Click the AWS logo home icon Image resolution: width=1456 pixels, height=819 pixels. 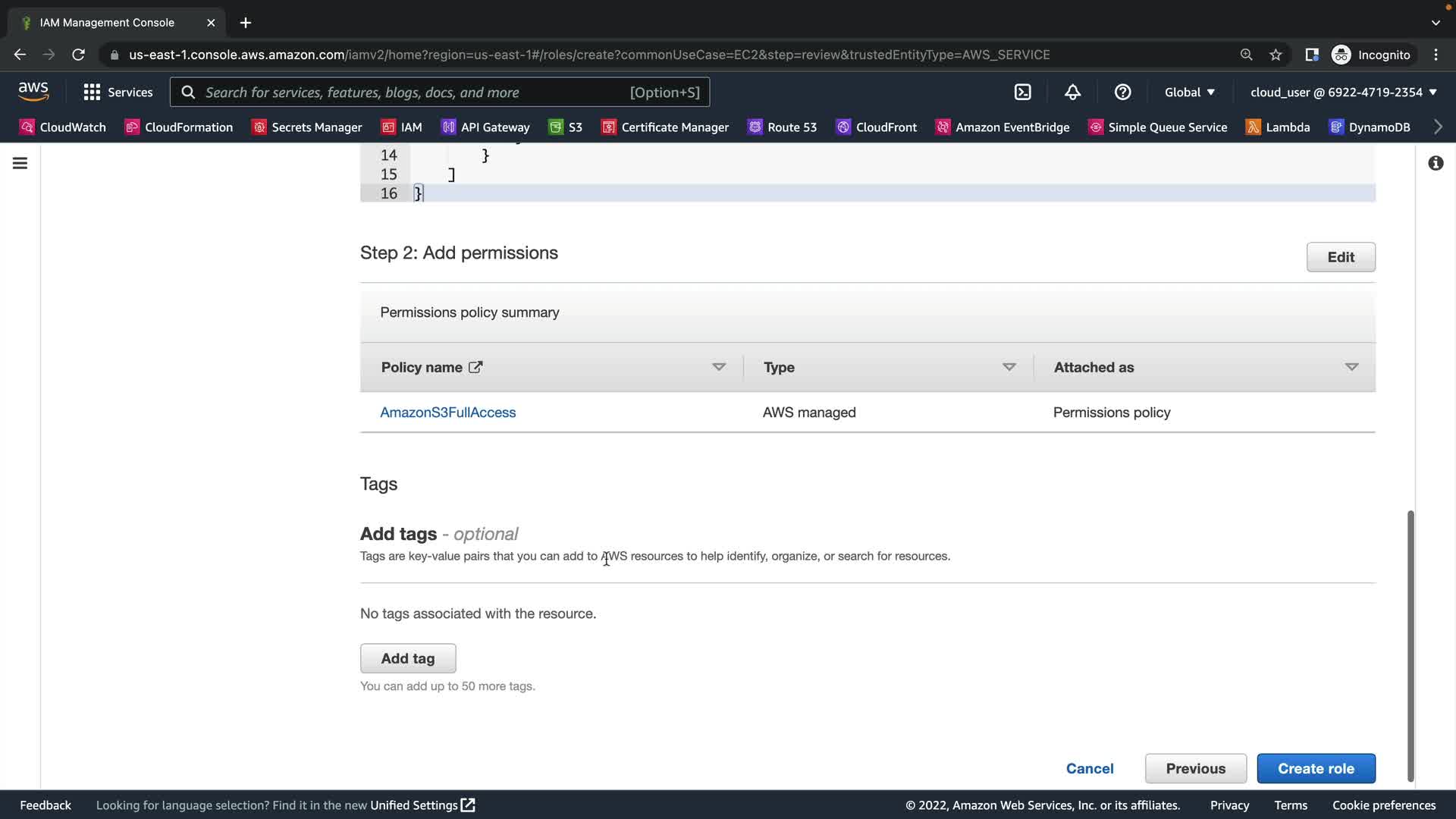(x=33, y=92)
